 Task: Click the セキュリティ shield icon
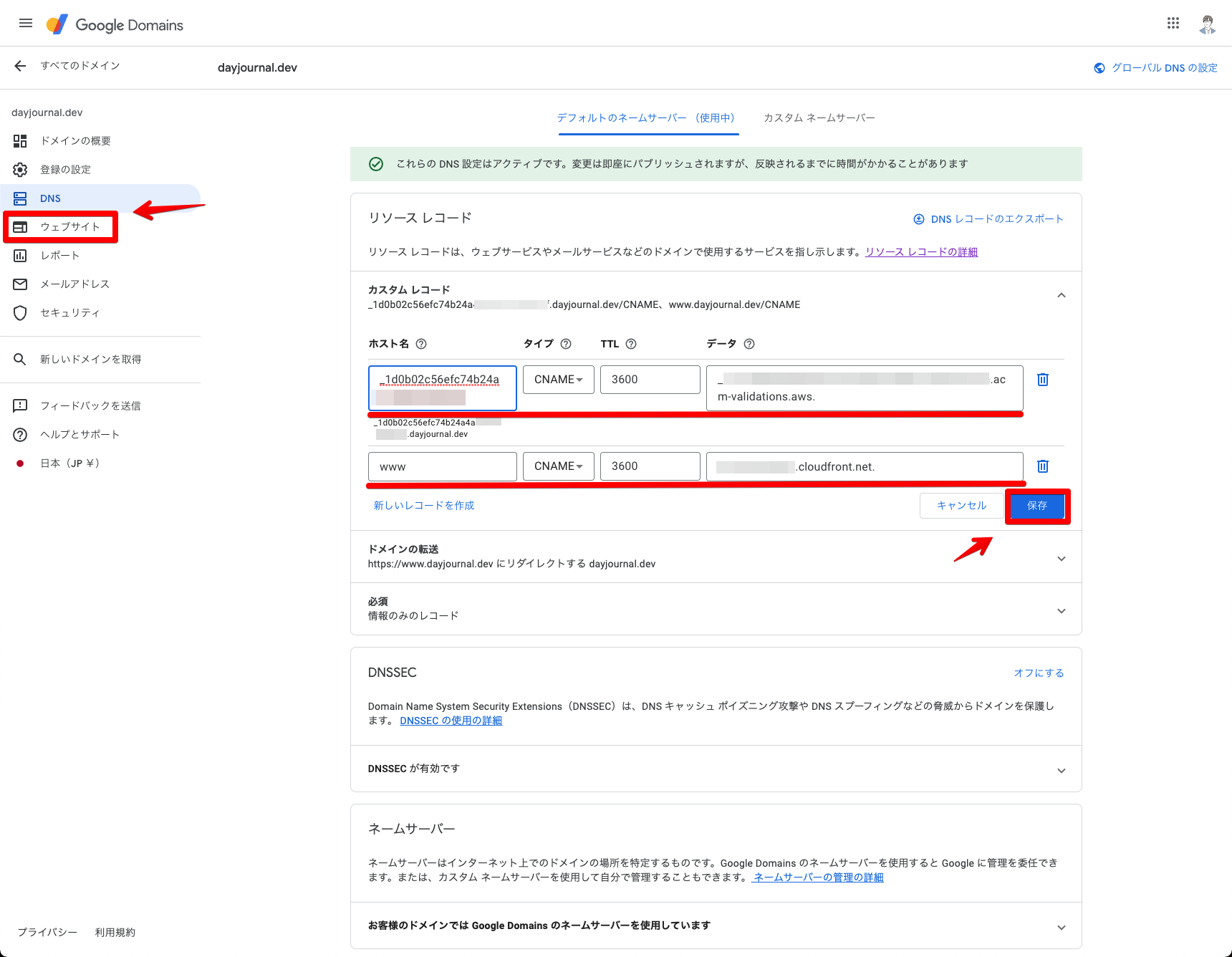pyautogui.click(x=20, y=313)
